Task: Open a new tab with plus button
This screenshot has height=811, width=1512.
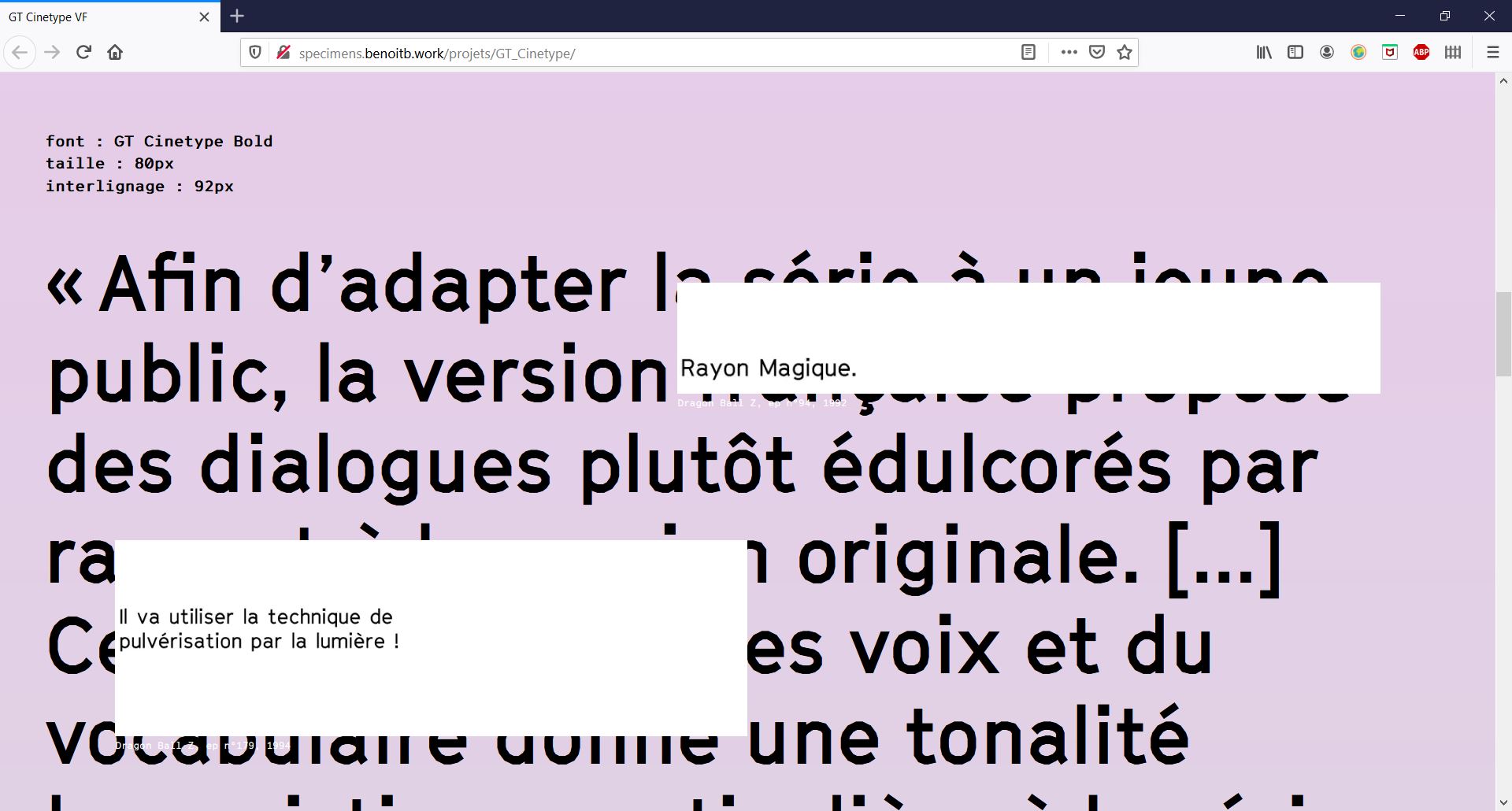Action: [237, 16]
